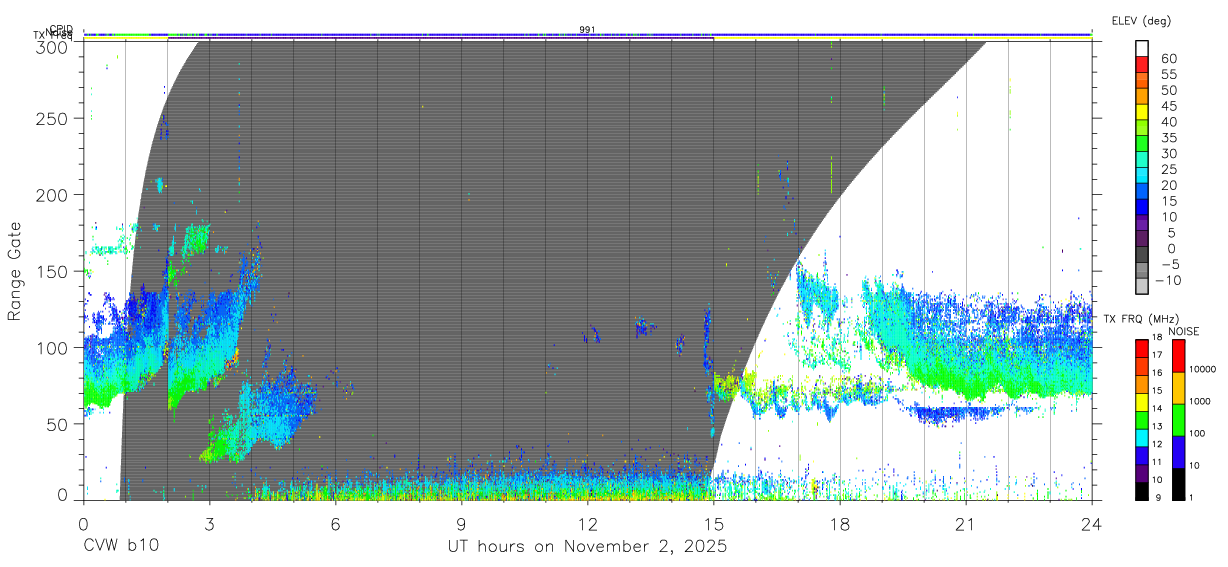Click the 'NOISE' title above the noise color bar
The height and width of the screenshot is (567, 1228).
coord(1183,331)
